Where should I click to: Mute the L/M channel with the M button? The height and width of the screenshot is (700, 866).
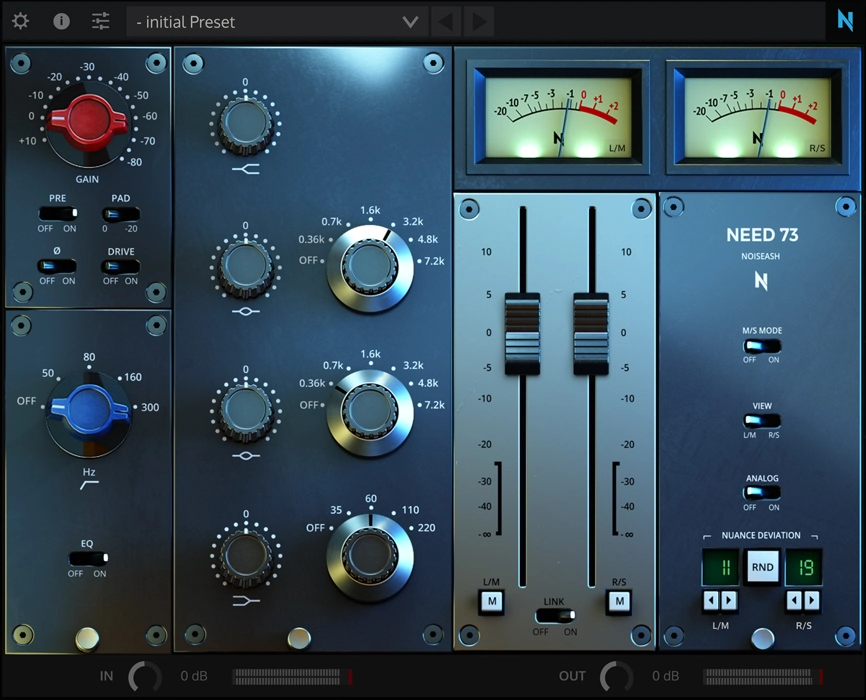click(491, 602)
